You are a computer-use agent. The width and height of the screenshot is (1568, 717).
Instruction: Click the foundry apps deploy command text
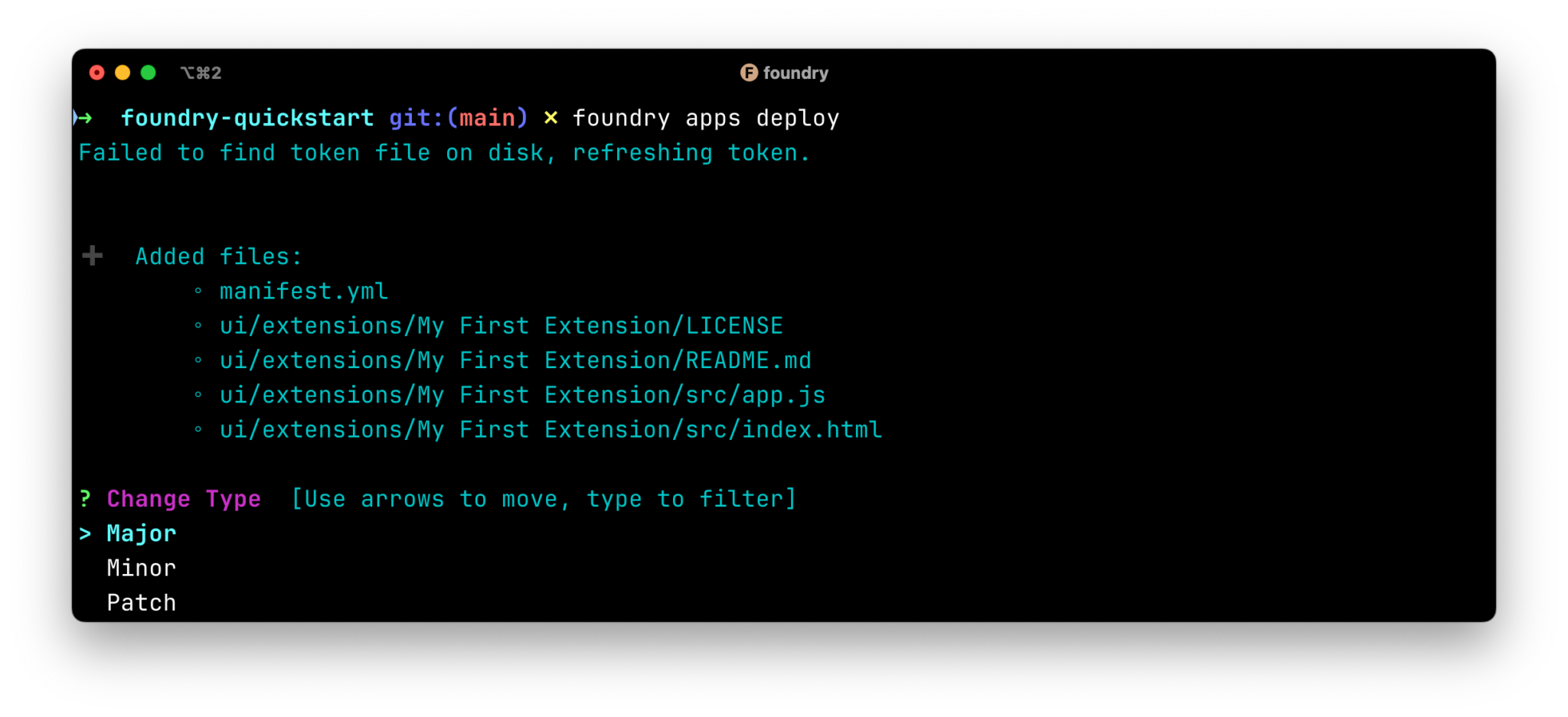tap(706, 118)
